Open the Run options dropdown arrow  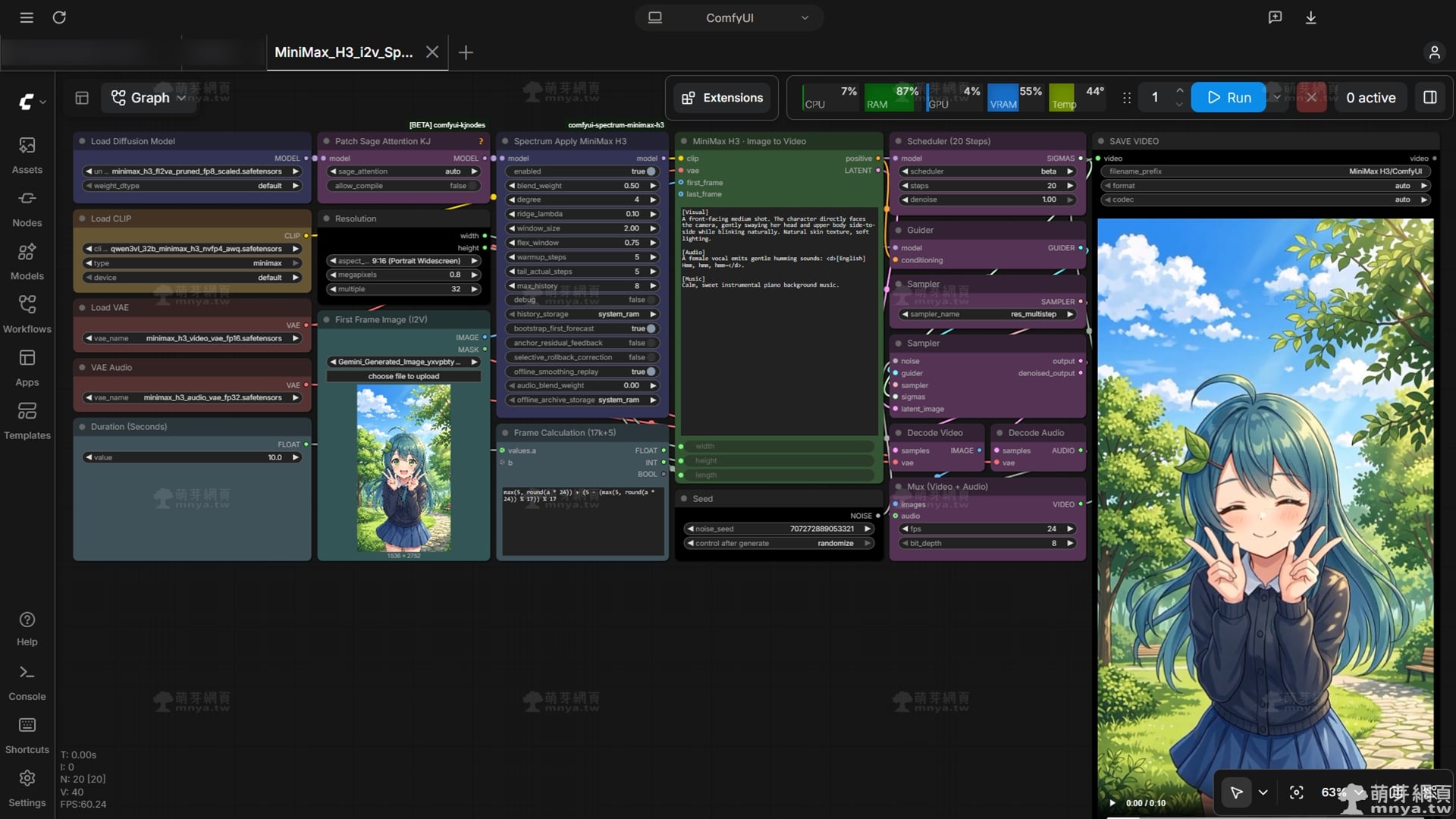coord(1276,98)
